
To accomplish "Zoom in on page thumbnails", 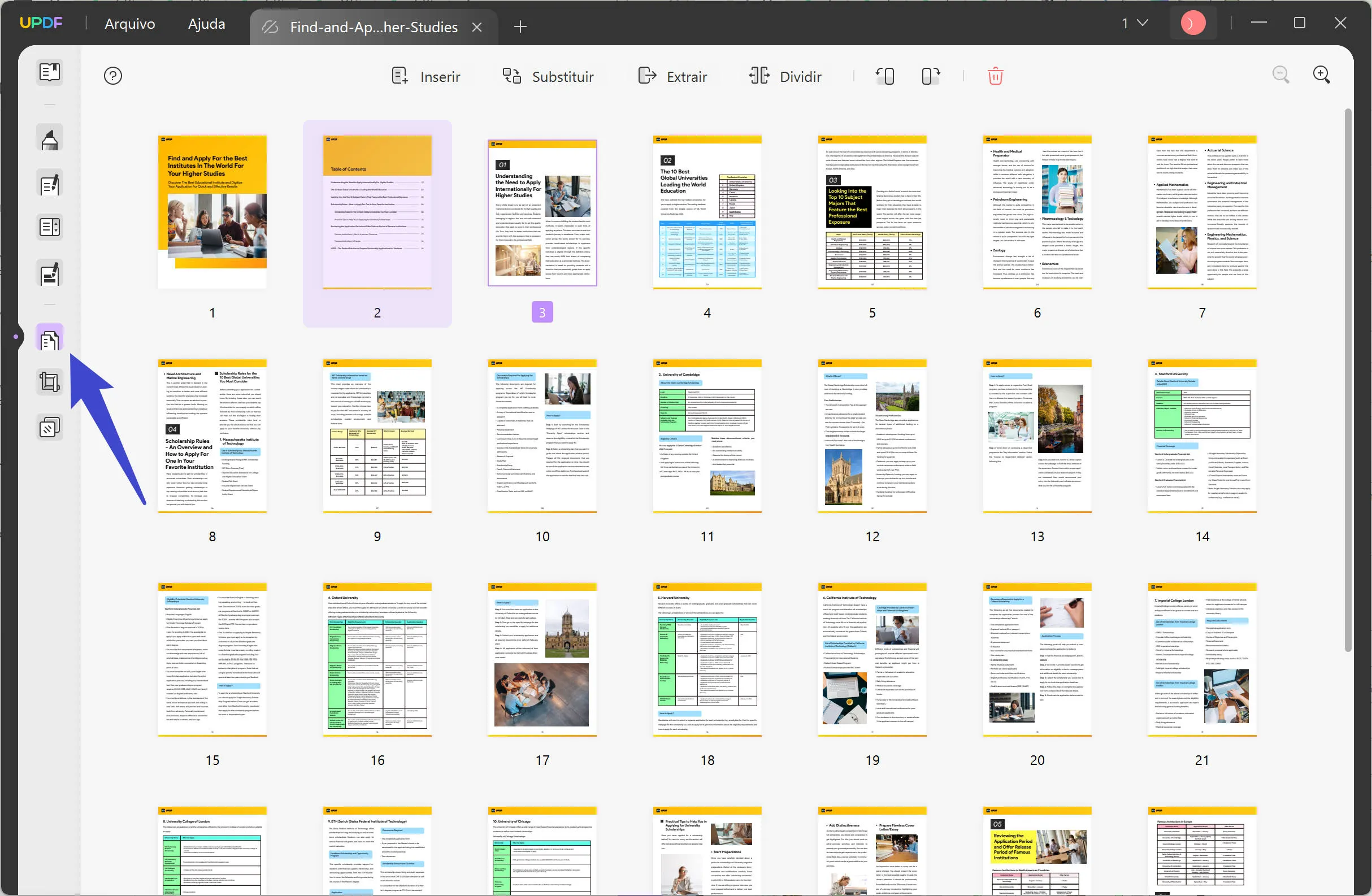I will tap(1322, 75).
